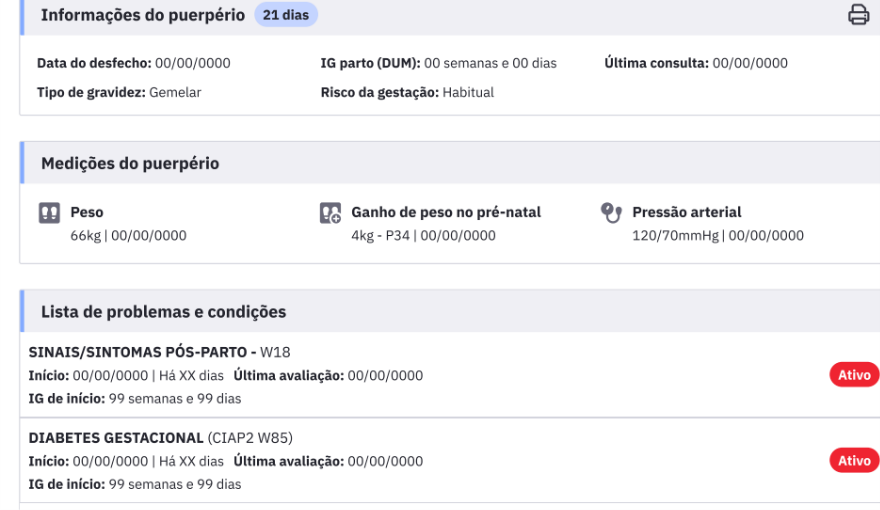Open the Medições do puerpério section header
This screenshot has width=880, height=510.
tap(130, 163)
